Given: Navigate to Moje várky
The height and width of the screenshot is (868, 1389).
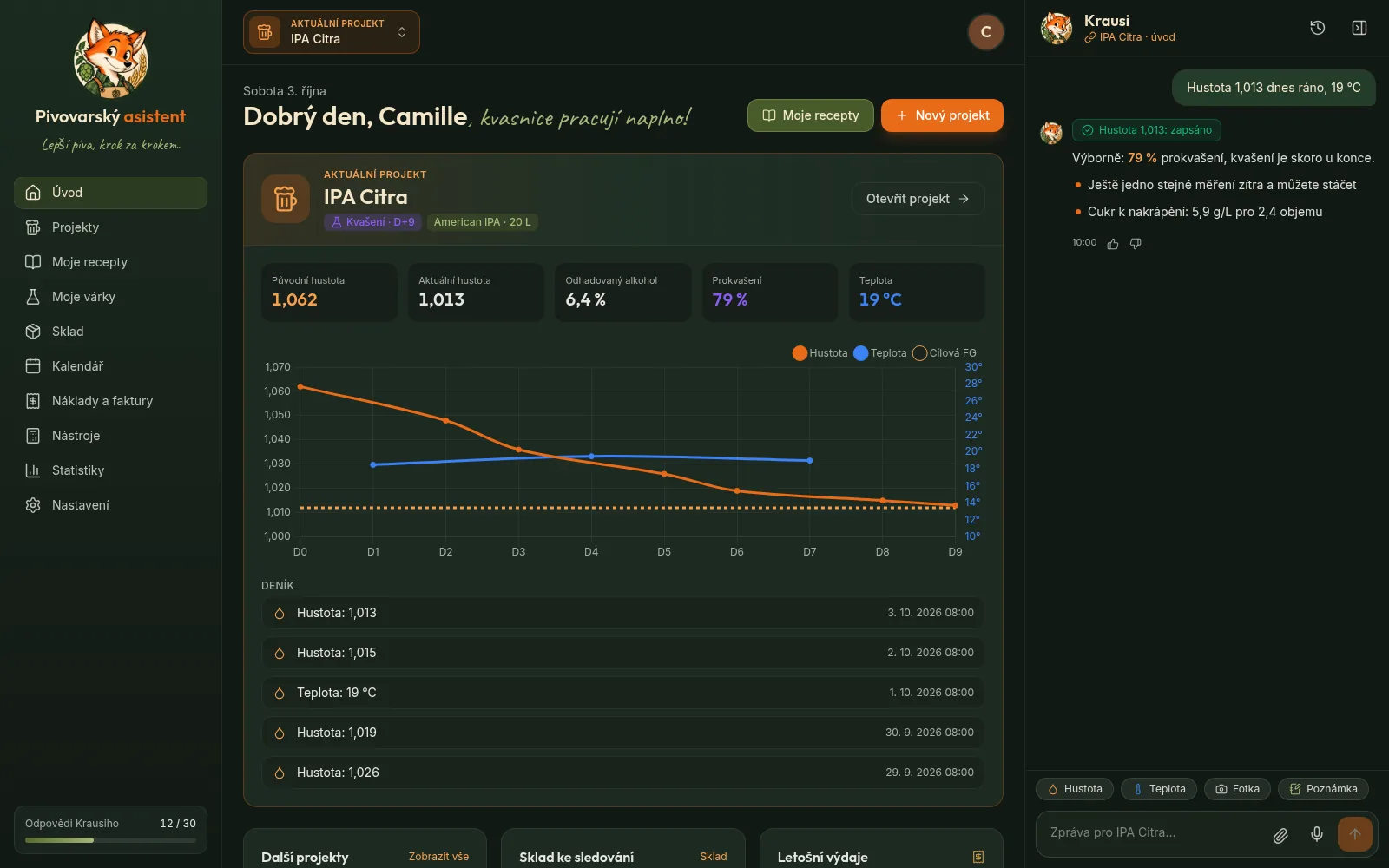Looking at the screenshot, I should [x=110, y=297].
